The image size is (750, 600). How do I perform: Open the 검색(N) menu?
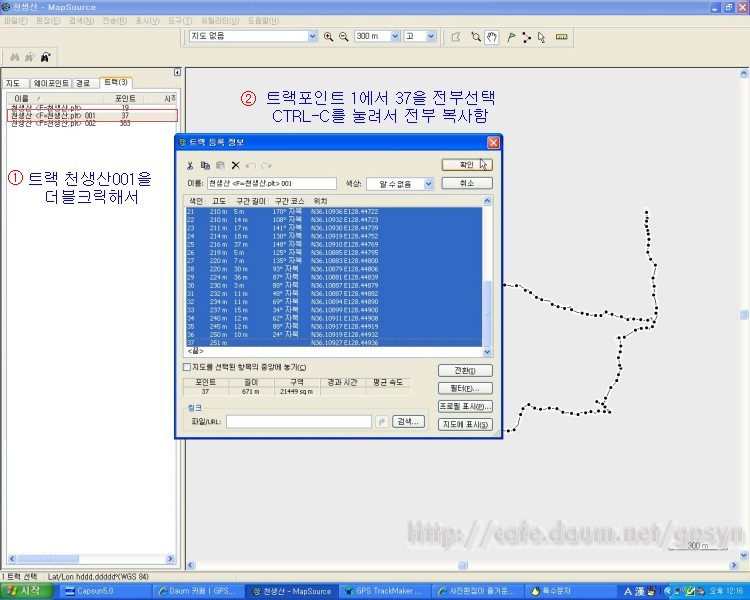pos(81,21)
